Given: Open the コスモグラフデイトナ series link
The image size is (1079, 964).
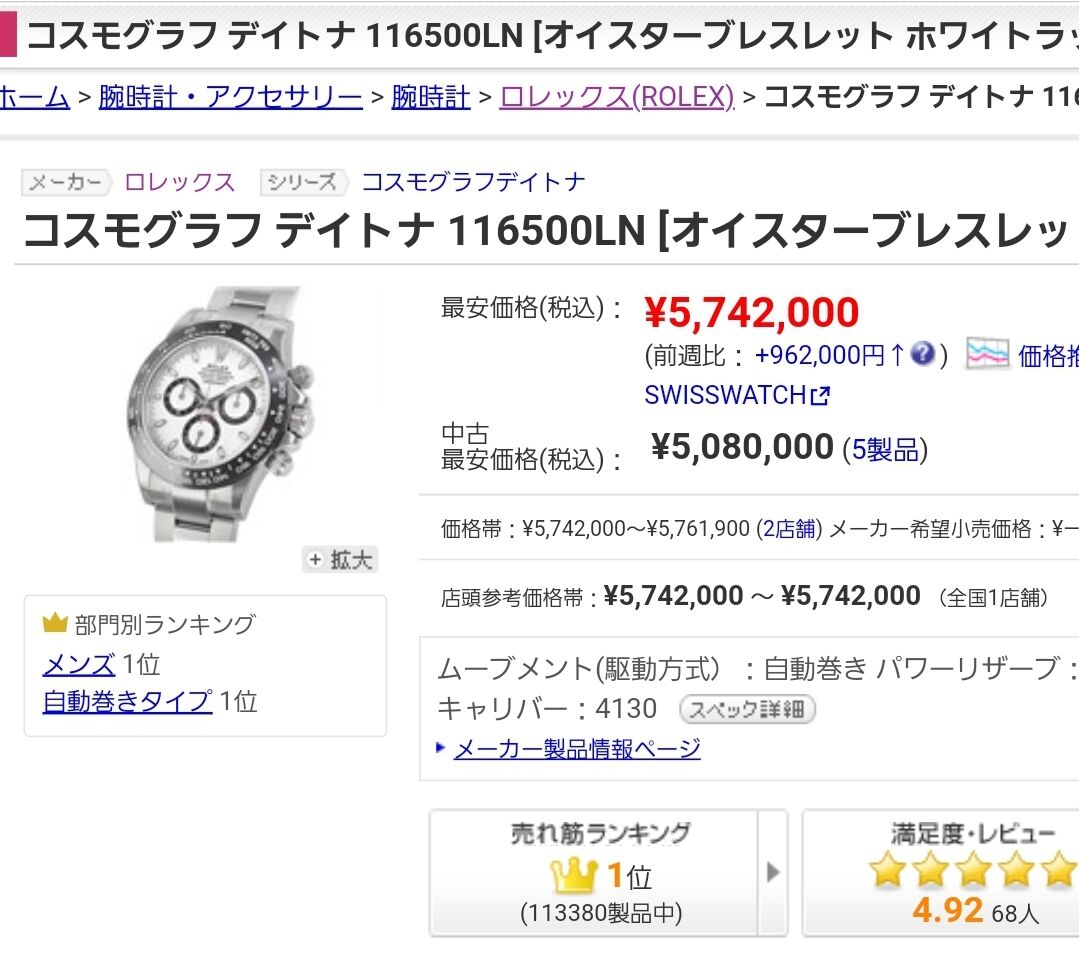Looking at the screenshot, I should 473,182.
